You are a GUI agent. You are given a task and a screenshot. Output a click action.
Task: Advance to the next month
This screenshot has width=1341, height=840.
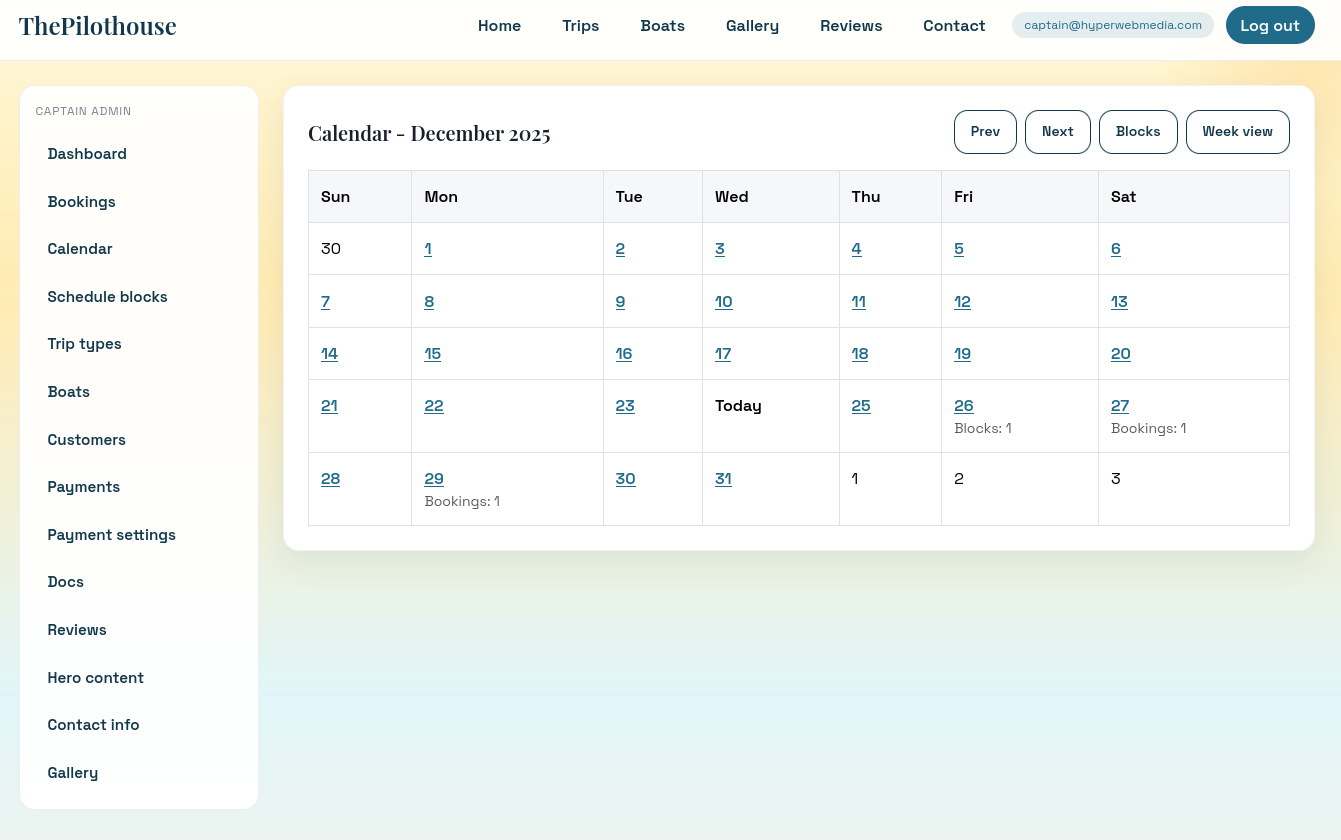coord(1057,131)
